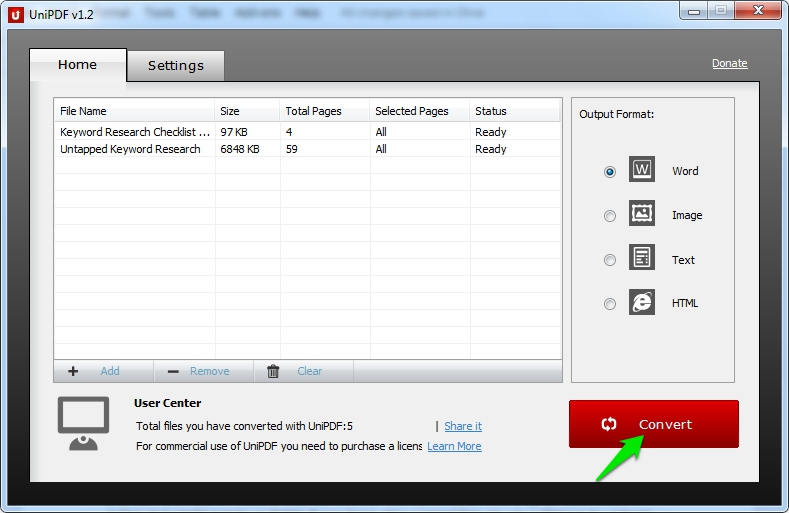This screenshot has height=513, width=789.
Task: Sort by the File Name column header
Action: (134, 111)
